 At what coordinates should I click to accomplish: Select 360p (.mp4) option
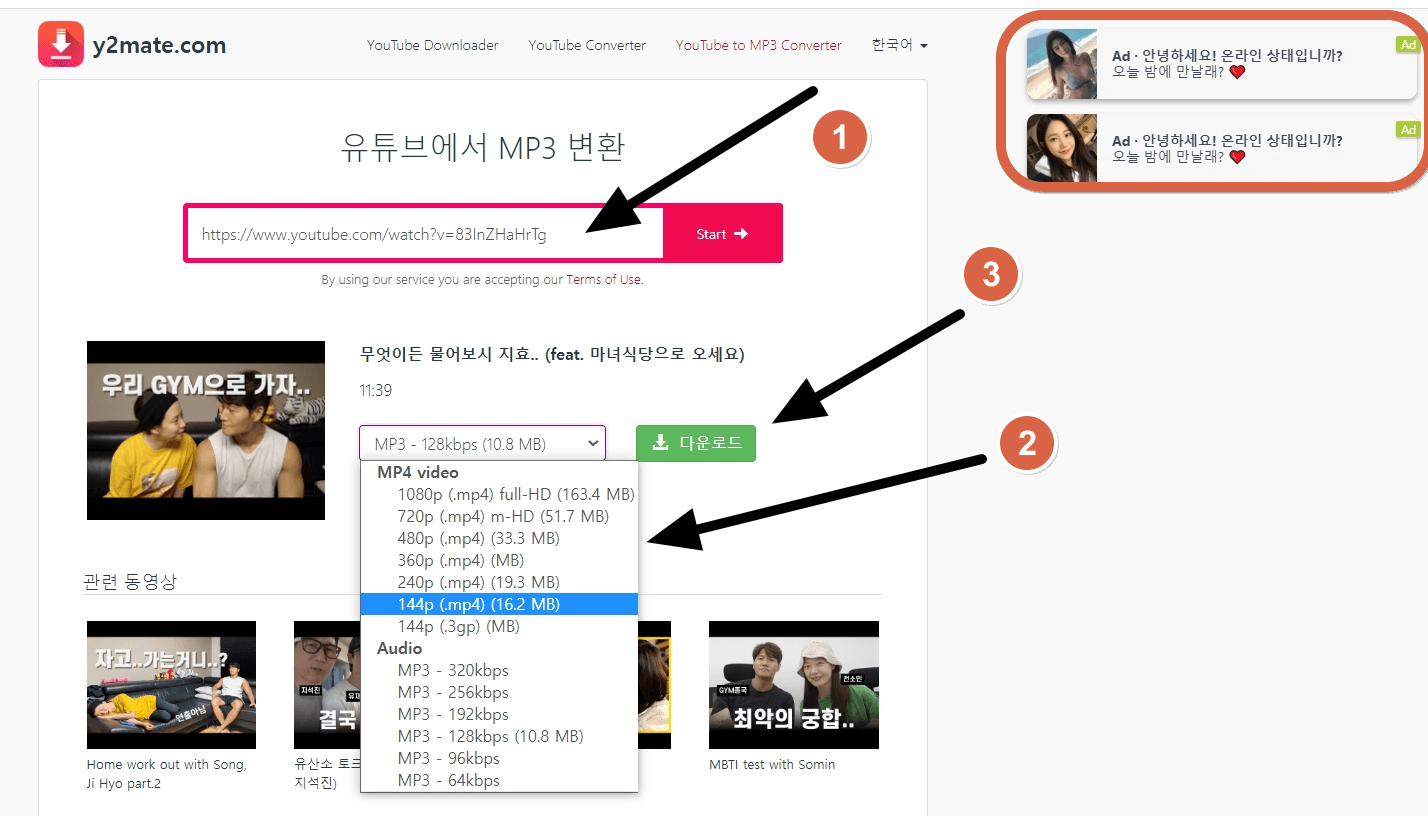(499, 560)
